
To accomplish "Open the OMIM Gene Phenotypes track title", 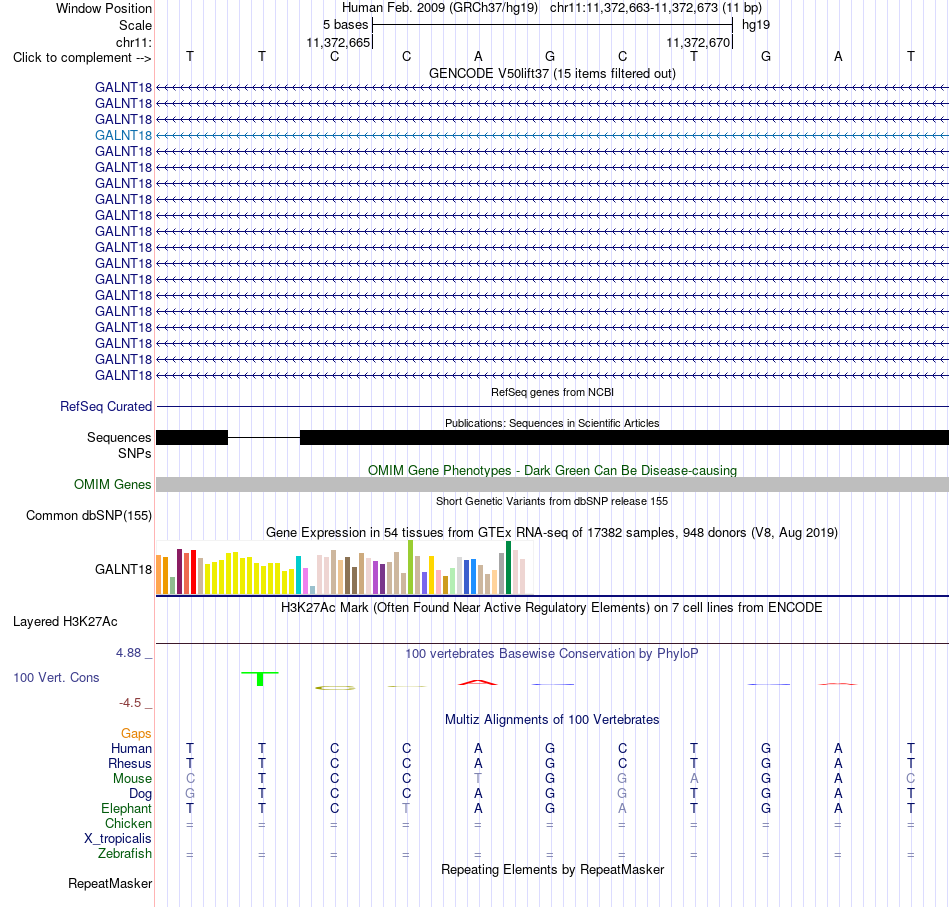I will [552, 470].
